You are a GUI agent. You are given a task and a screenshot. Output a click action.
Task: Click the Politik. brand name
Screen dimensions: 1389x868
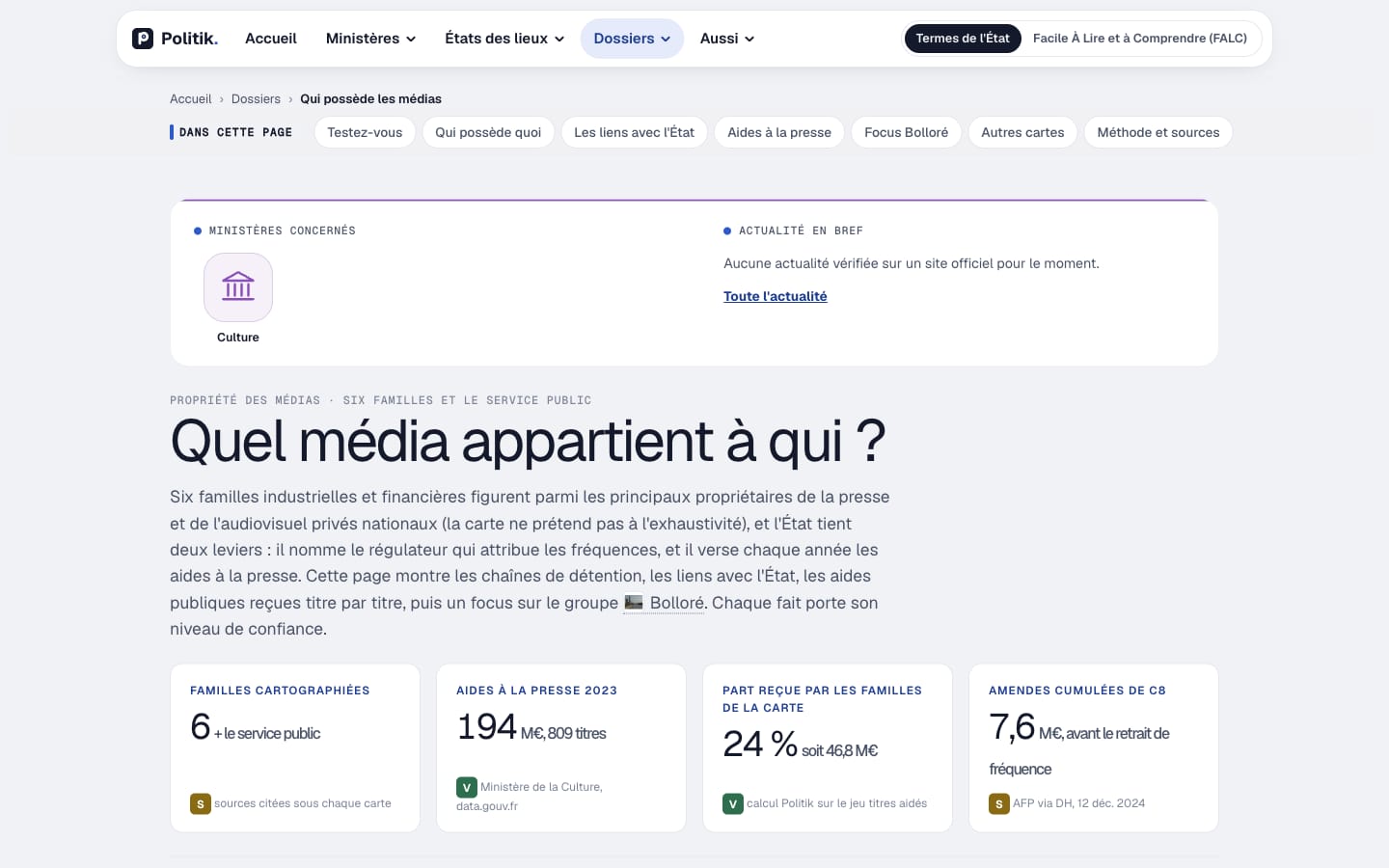point(189,39)
